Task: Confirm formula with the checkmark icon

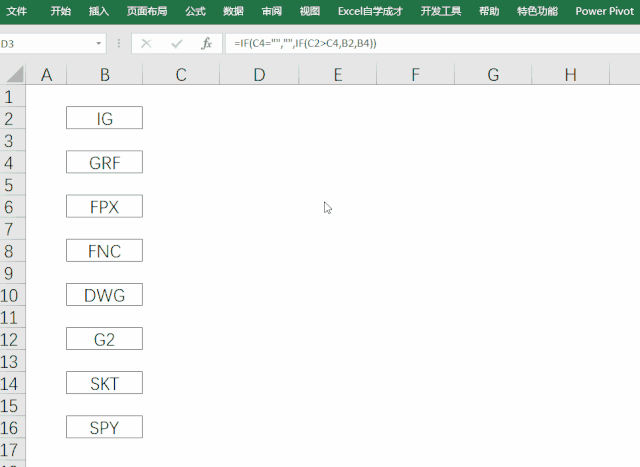Action: (177, 43)
